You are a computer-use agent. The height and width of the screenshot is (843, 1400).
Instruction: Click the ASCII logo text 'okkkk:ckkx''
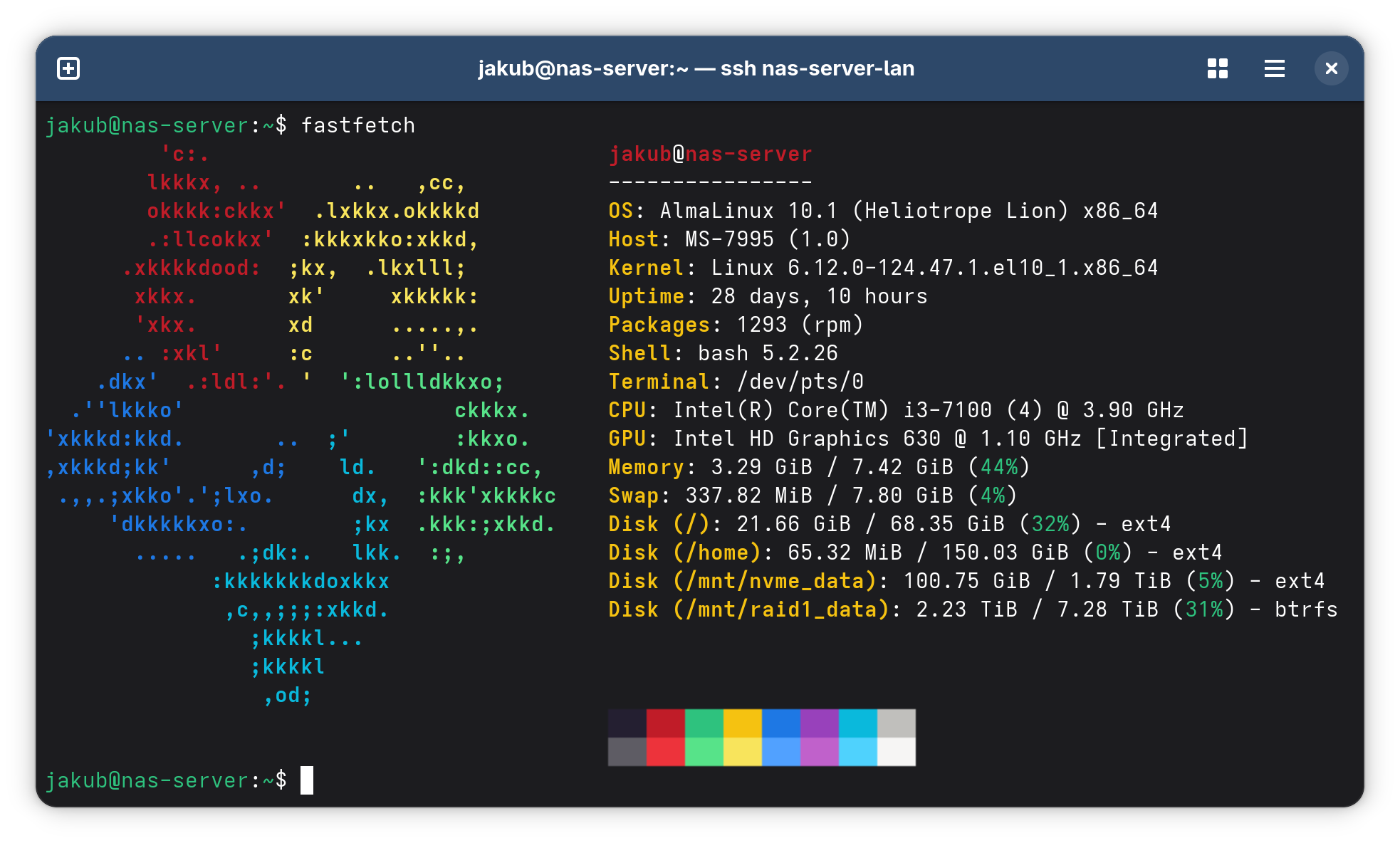tap(217, 211)
